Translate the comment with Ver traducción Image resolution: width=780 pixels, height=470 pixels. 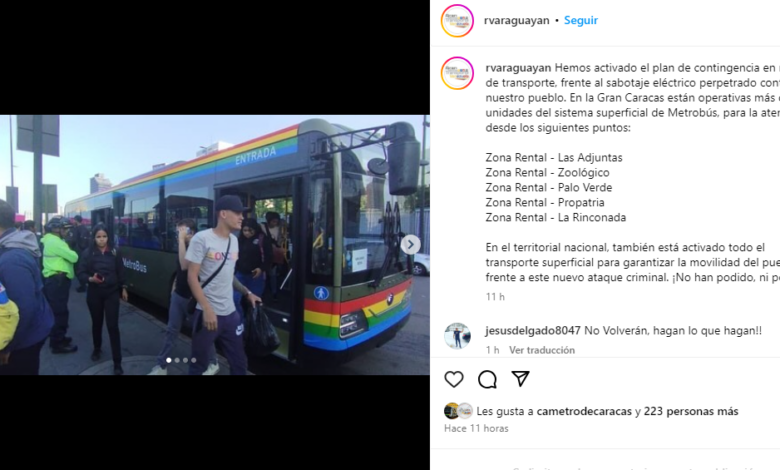click(542, 350)
